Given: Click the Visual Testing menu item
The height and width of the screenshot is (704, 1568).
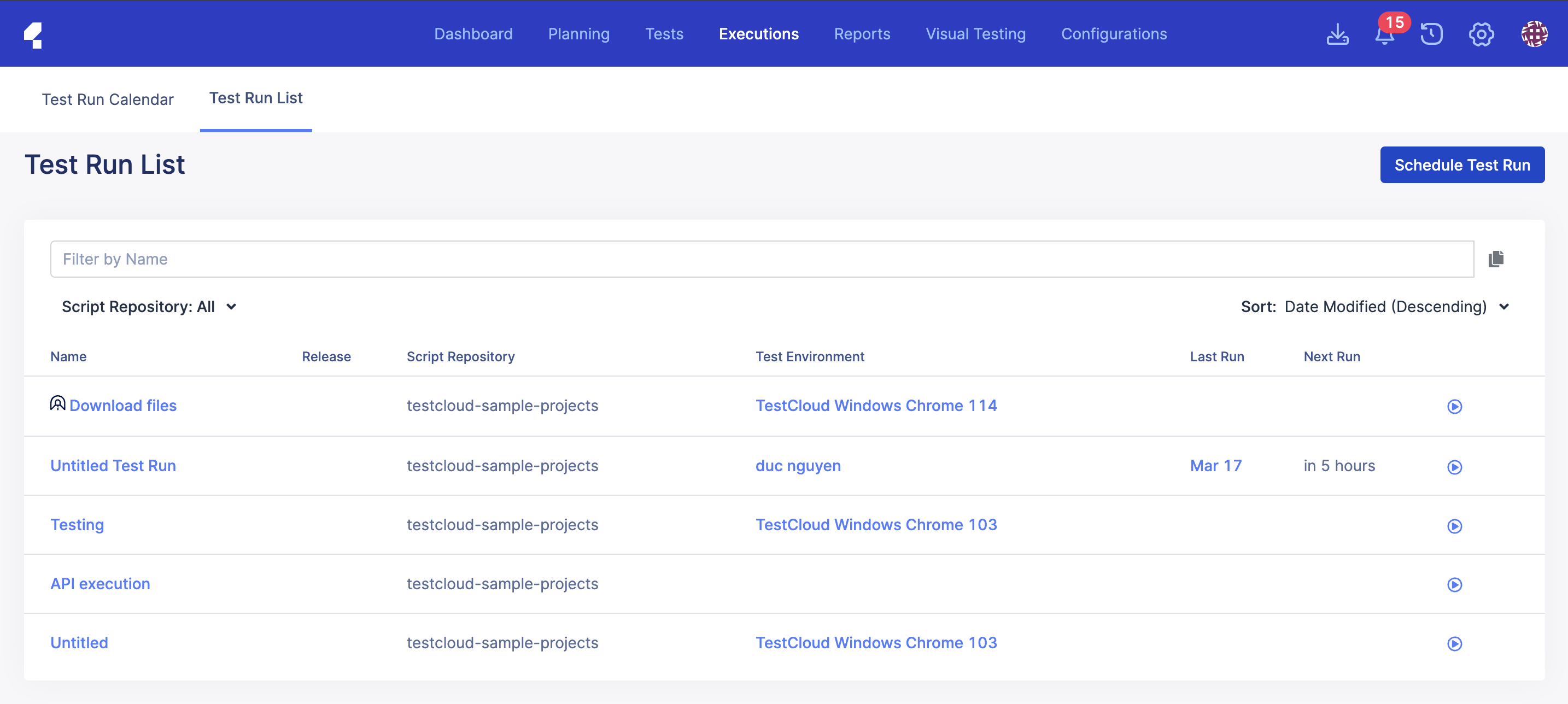Looking at the screenshot, I should point(976,33).
